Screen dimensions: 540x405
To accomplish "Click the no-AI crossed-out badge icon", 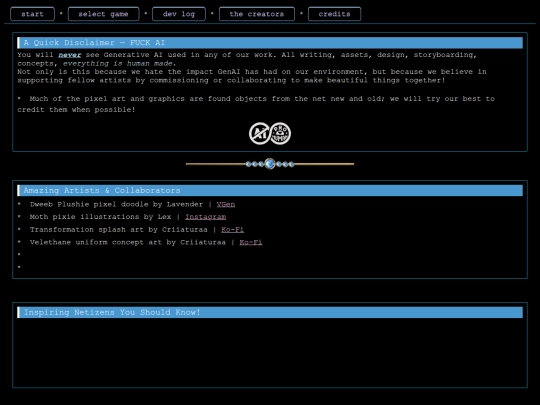I will (x=259, y=133).
